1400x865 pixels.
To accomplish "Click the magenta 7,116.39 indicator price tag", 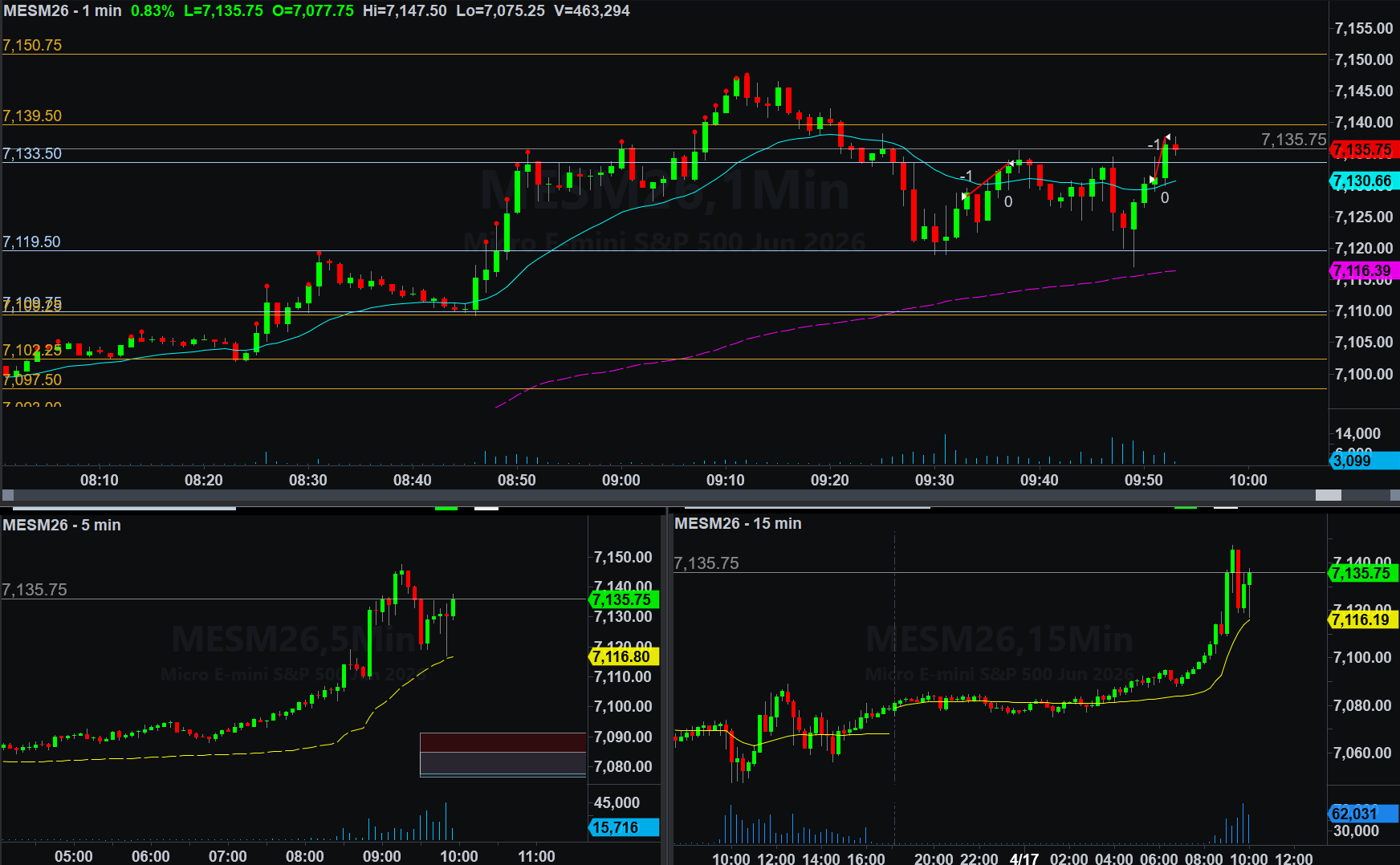I will [x=1364, y=271].
